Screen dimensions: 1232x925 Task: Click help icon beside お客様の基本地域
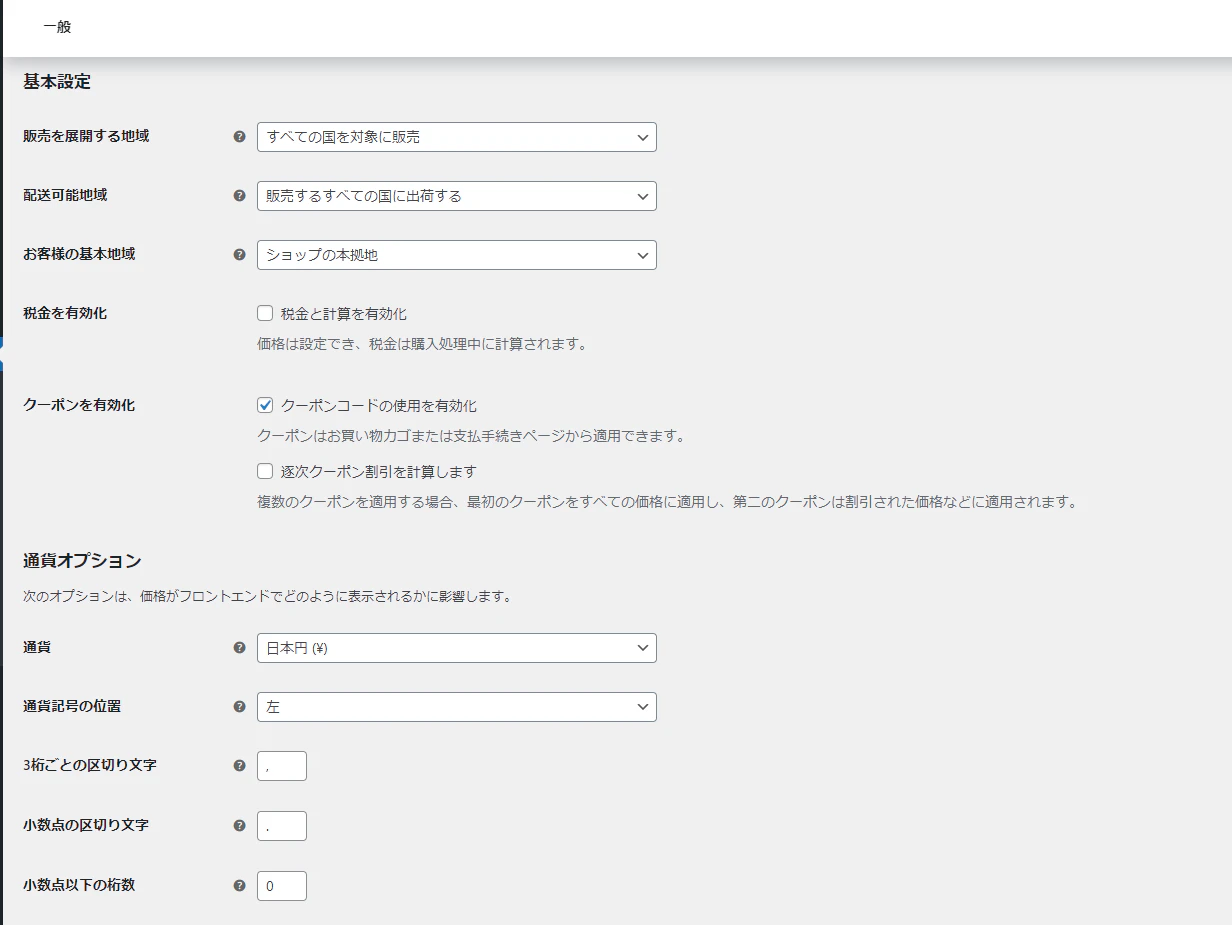pos(239,255)
